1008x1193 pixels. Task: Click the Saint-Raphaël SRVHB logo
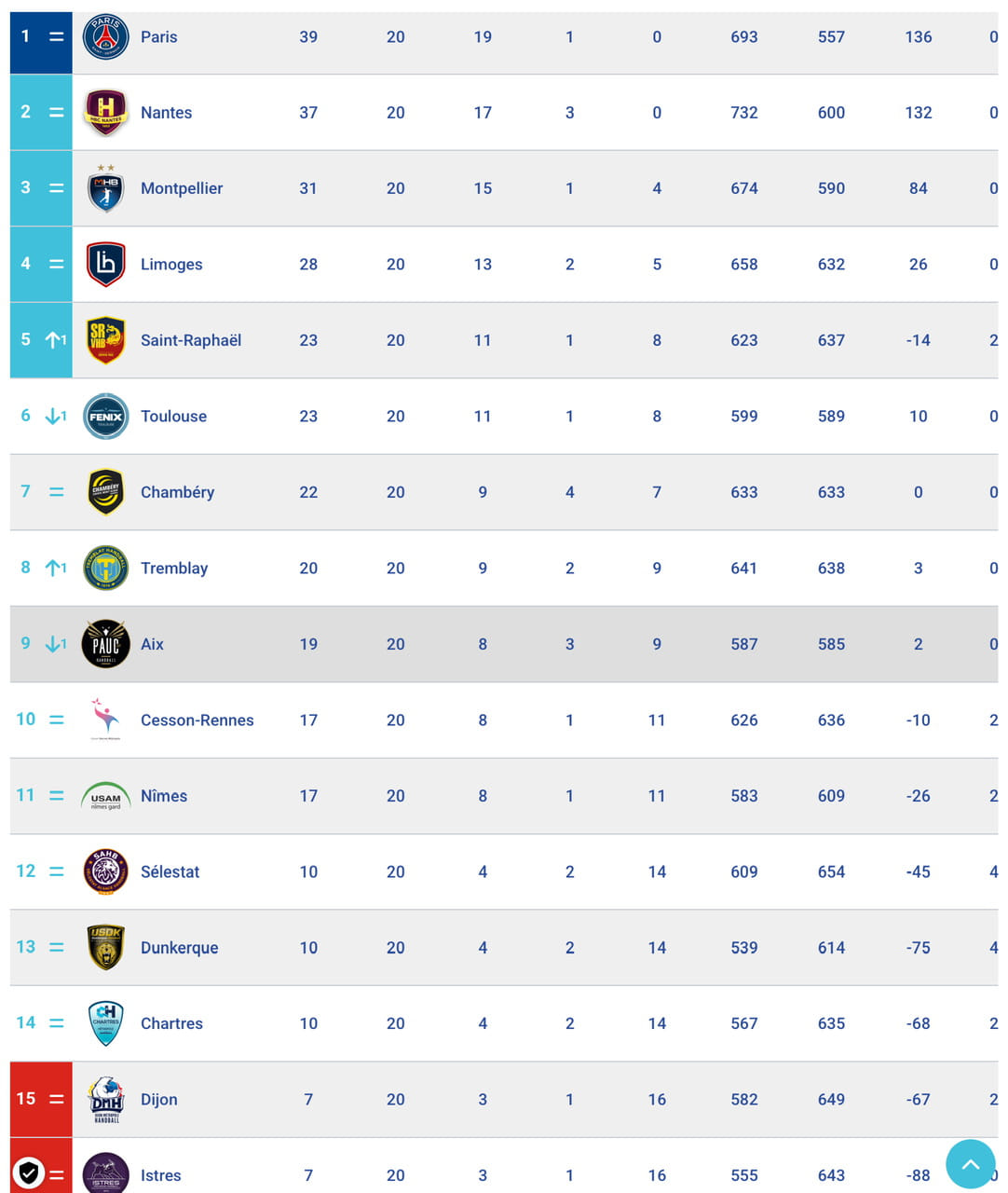[105, 340]
